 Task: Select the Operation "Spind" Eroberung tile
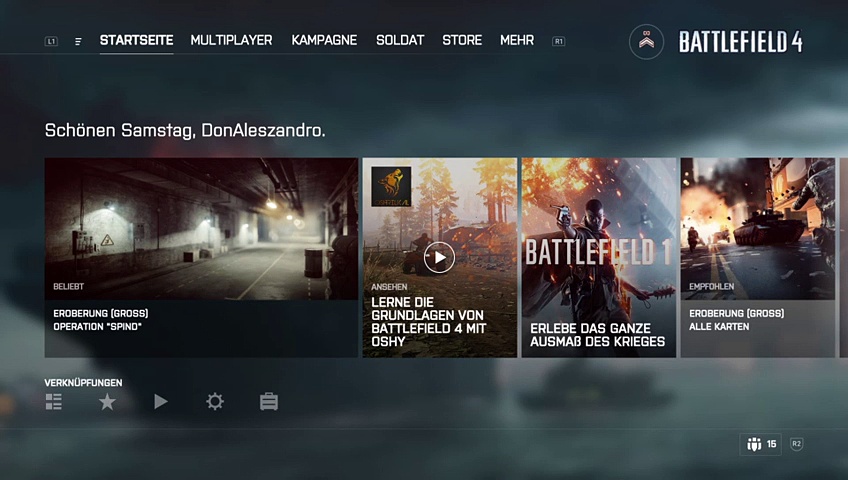click(201, 257)
